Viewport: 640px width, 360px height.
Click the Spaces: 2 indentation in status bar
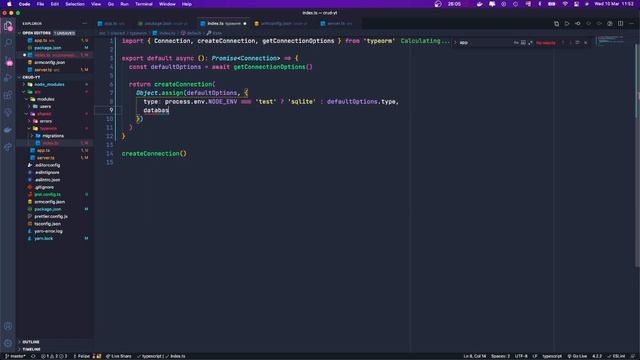click(500, 356)
